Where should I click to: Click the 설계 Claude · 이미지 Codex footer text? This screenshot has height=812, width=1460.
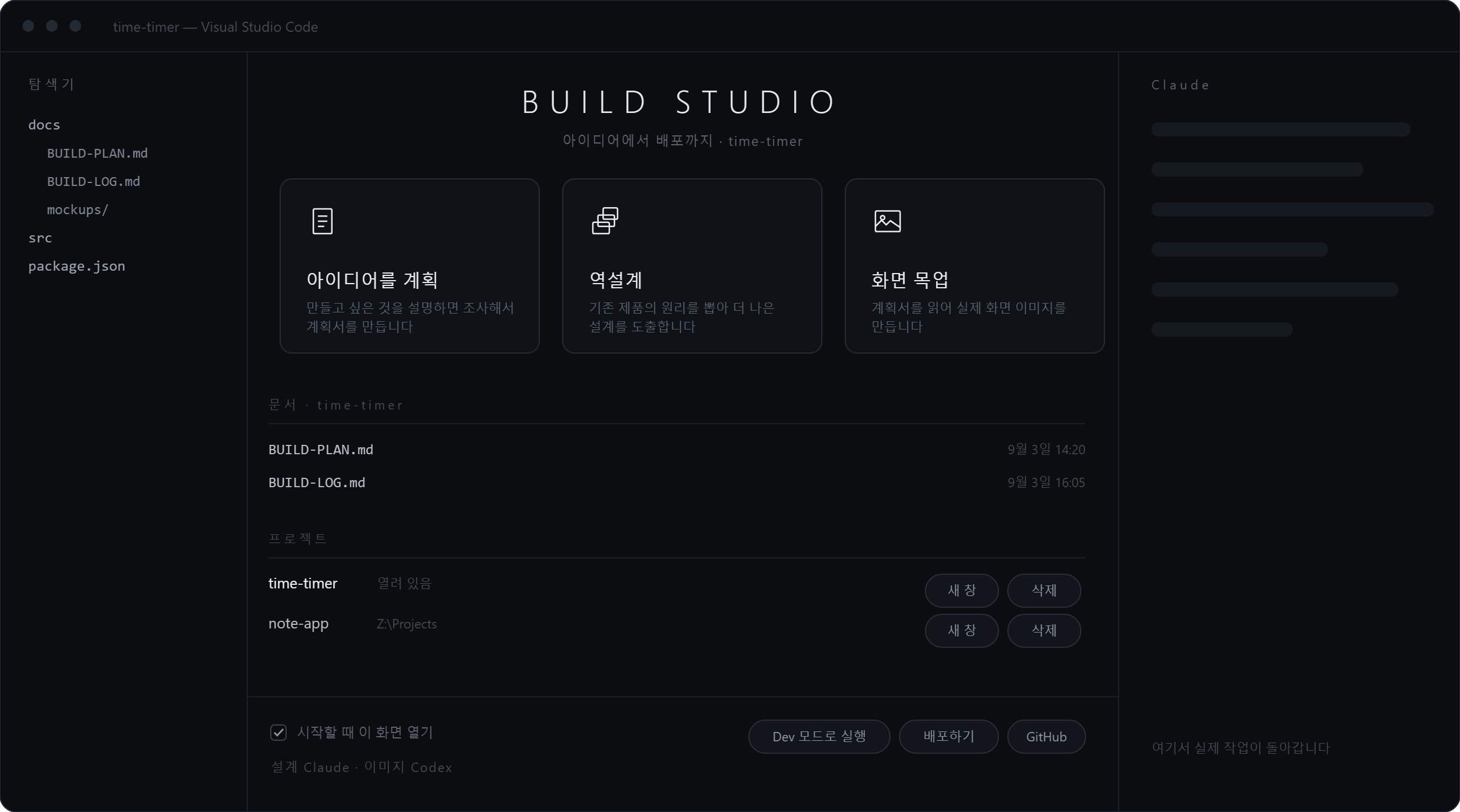[361, 767]
